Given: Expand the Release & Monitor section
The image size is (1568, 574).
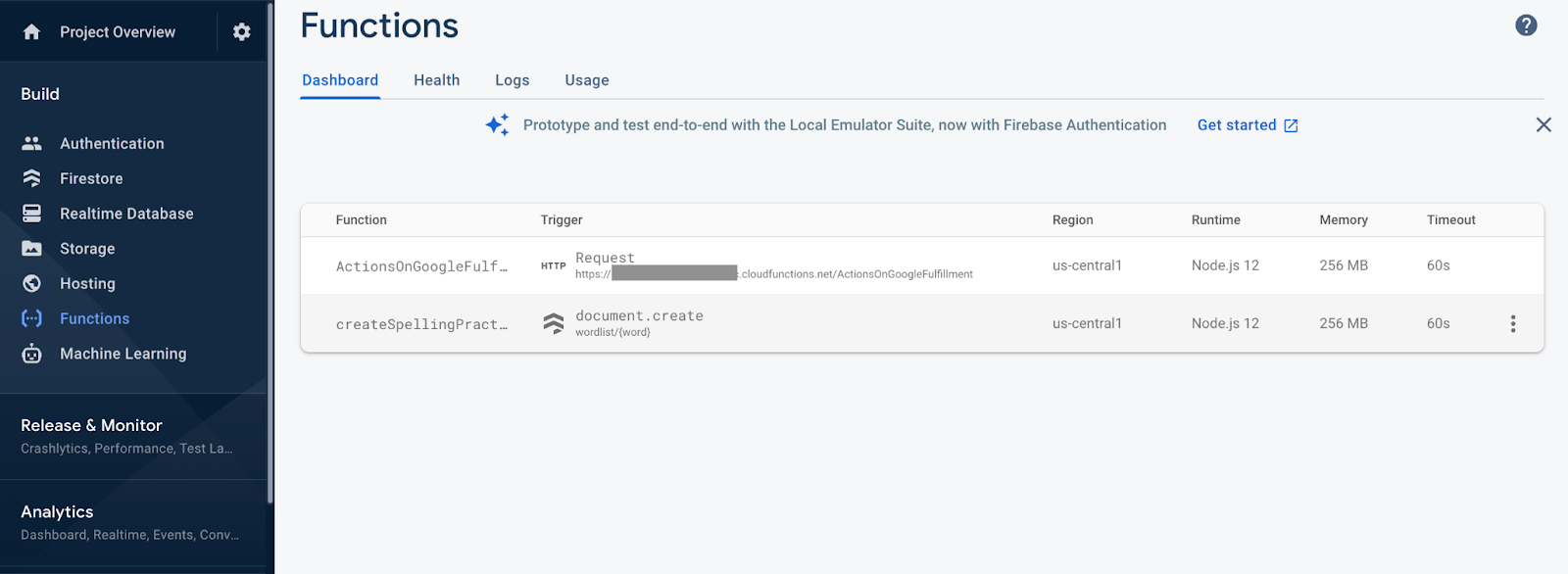Looking at the screenshot, I should [x=91, y=426].
